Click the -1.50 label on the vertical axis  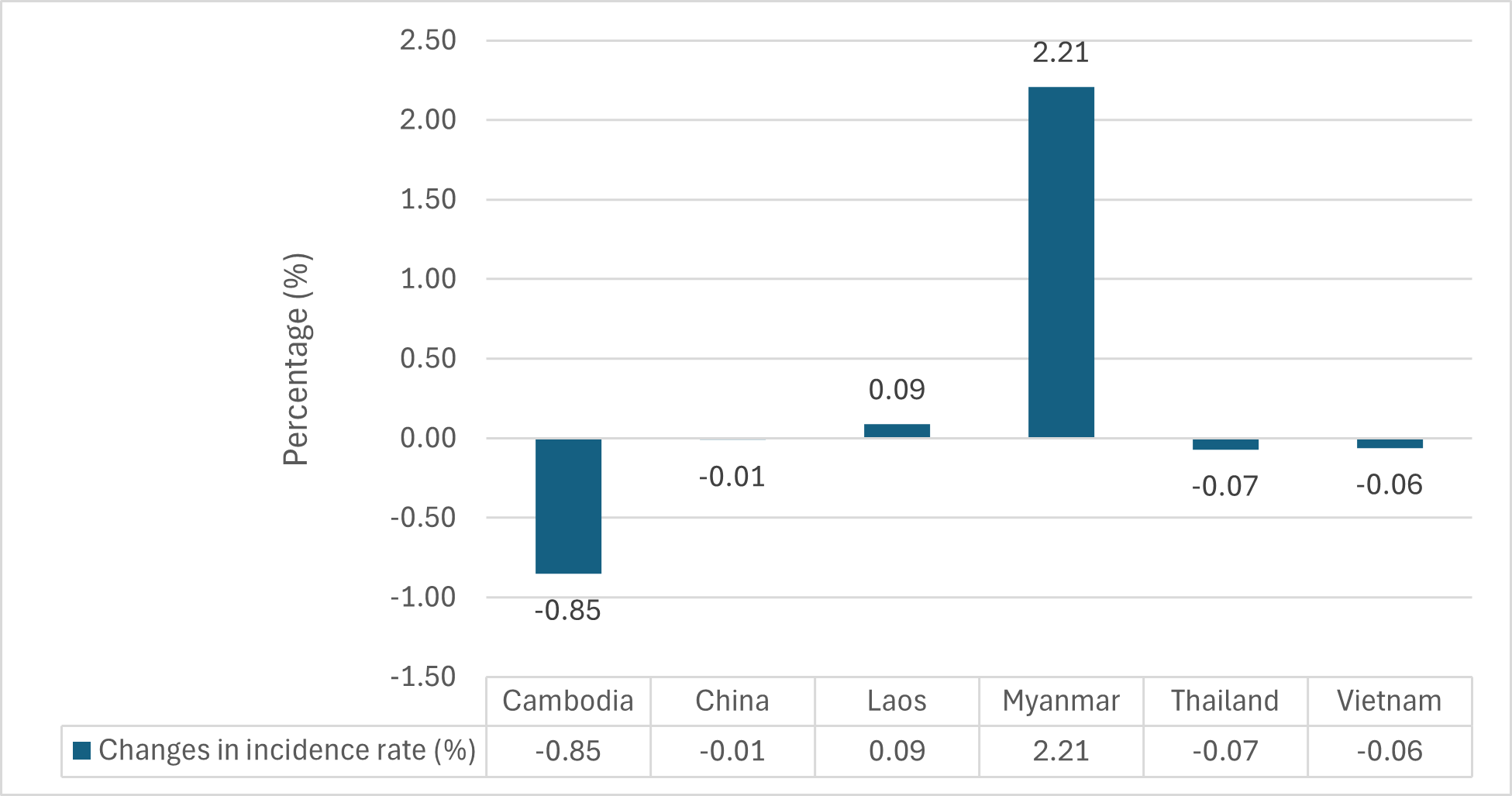click(423, 677)
